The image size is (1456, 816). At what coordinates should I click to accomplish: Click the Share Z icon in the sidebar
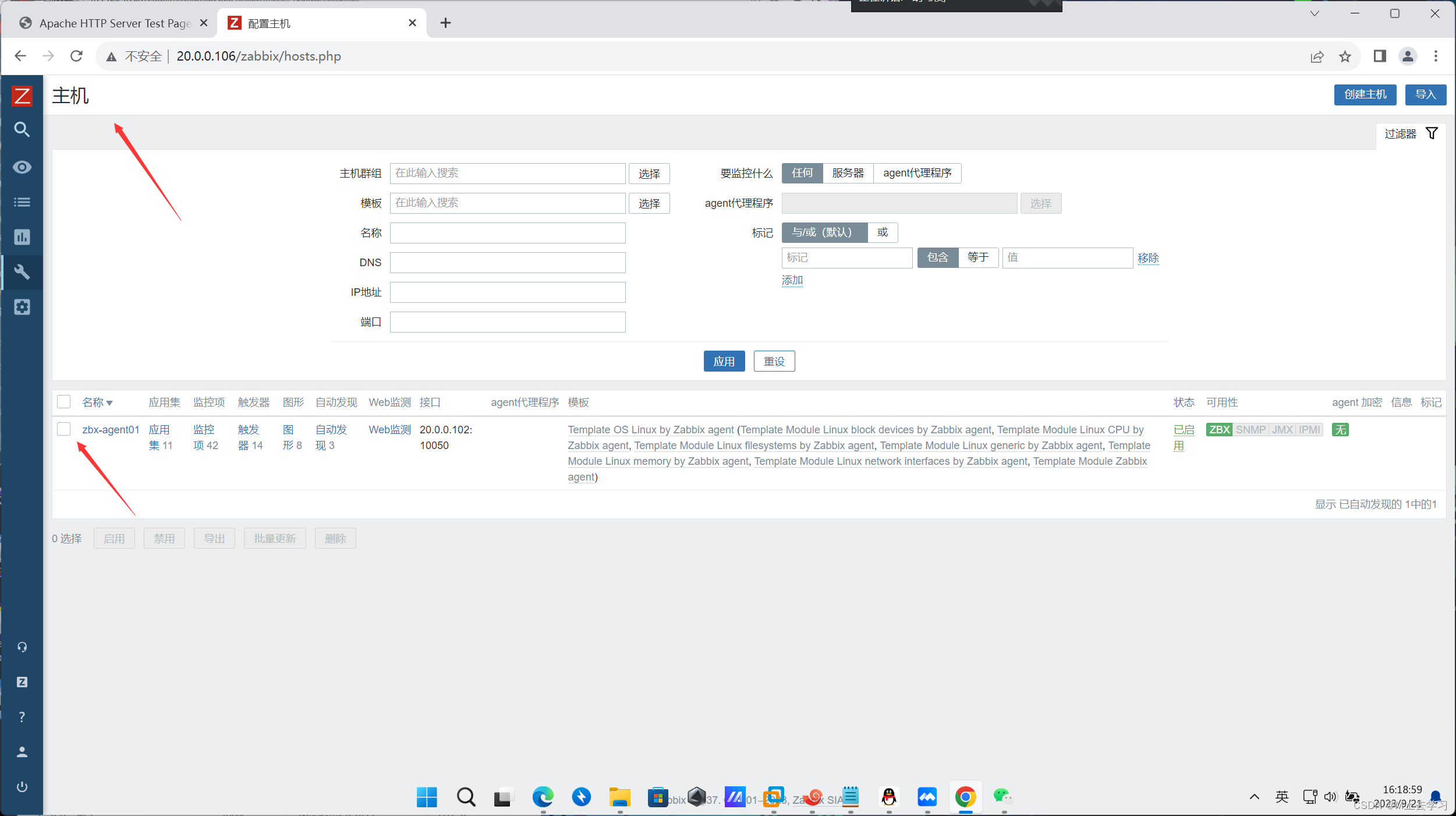point(22,682)
